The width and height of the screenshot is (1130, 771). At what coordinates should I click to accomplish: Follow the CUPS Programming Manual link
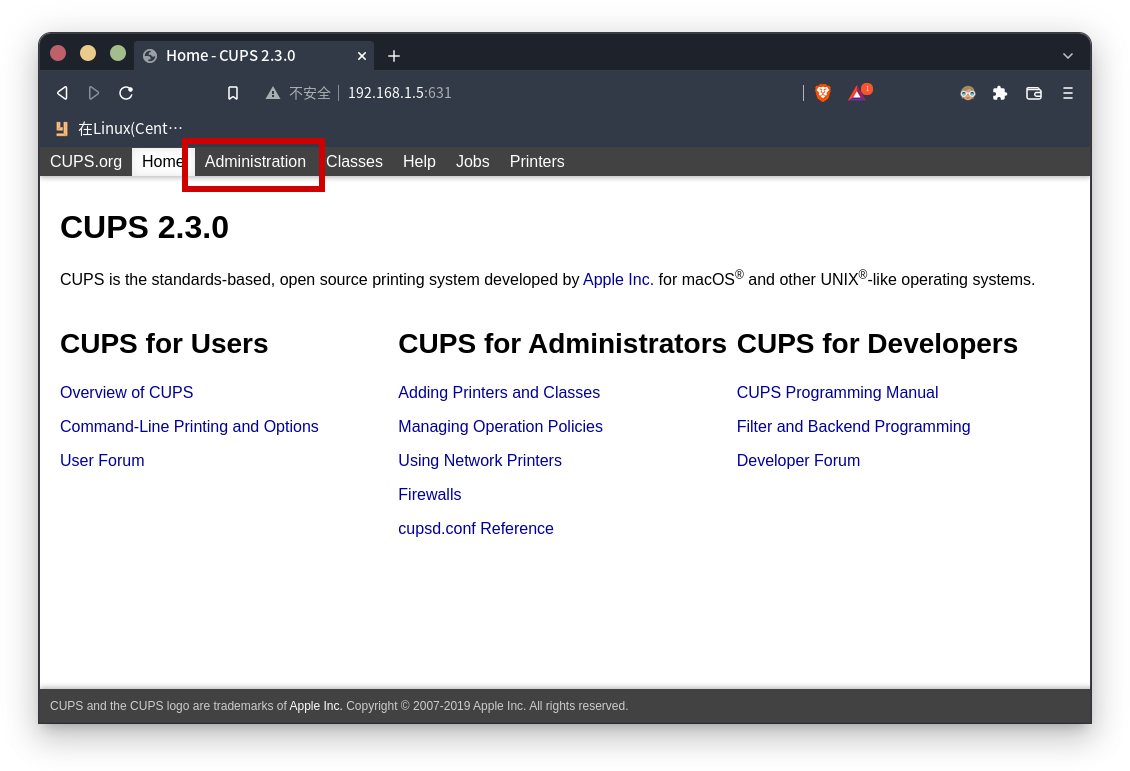(837, 393)
